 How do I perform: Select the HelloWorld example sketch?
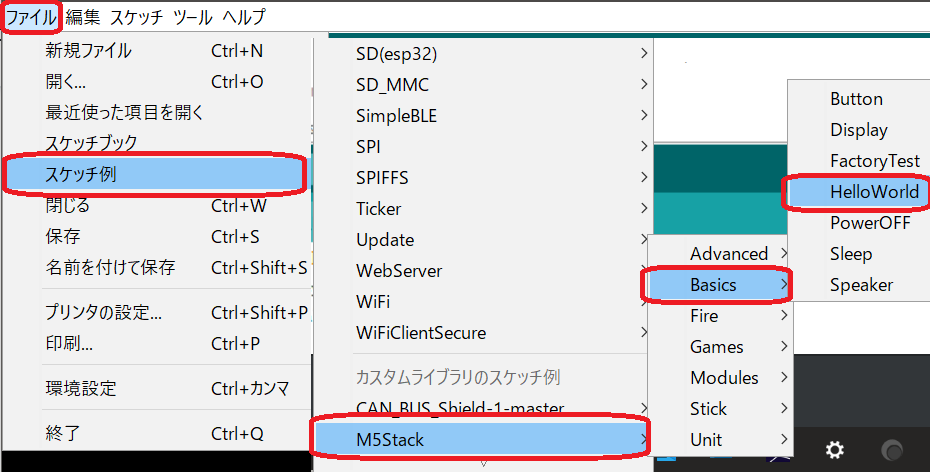click(873, 192)
